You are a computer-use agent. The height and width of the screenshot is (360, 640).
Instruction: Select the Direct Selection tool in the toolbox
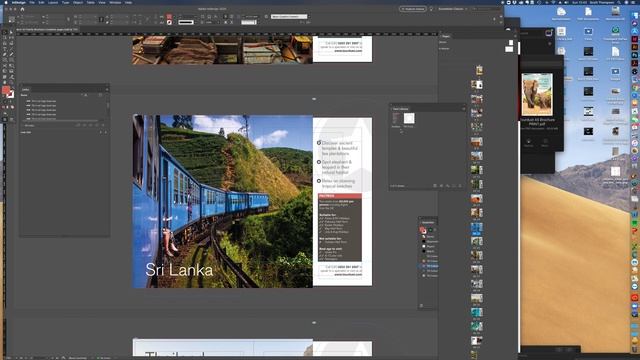pyautogui.click(x=11, y=32)
